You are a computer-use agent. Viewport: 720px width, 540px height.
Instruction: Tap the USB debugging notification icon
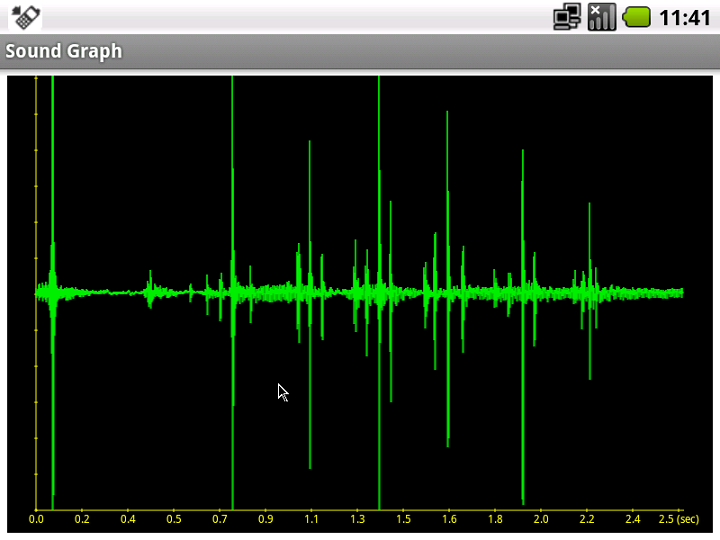[26, 16]
